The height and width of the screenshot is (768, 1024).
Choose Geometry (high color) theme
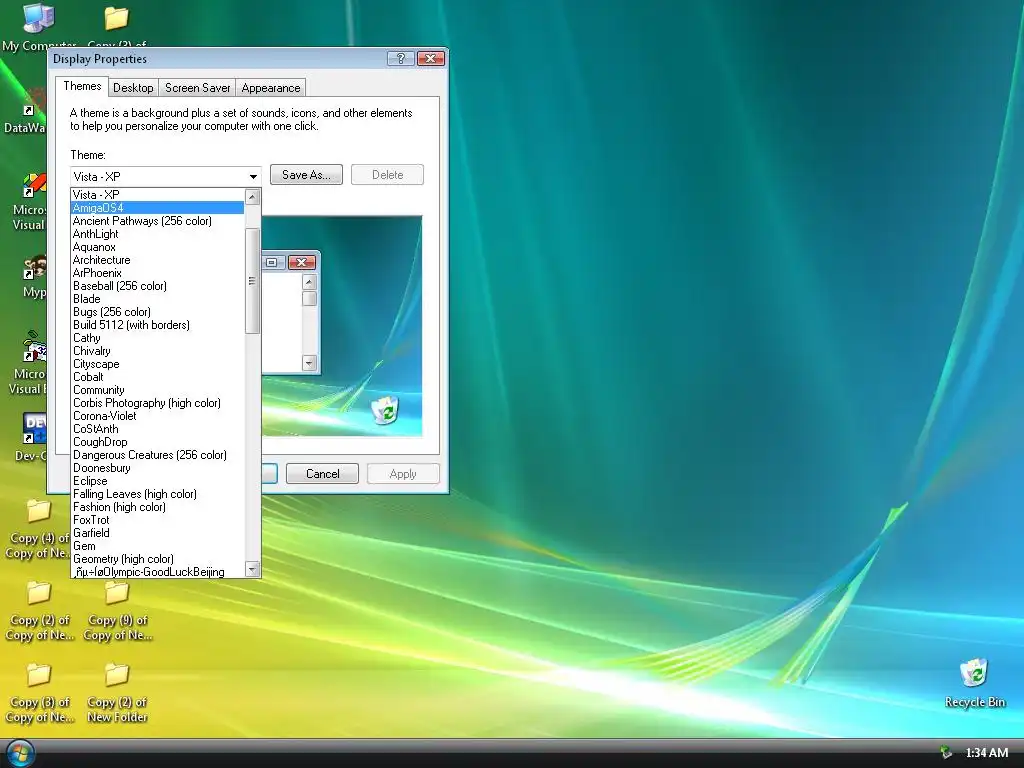click(x=157, y=559)
